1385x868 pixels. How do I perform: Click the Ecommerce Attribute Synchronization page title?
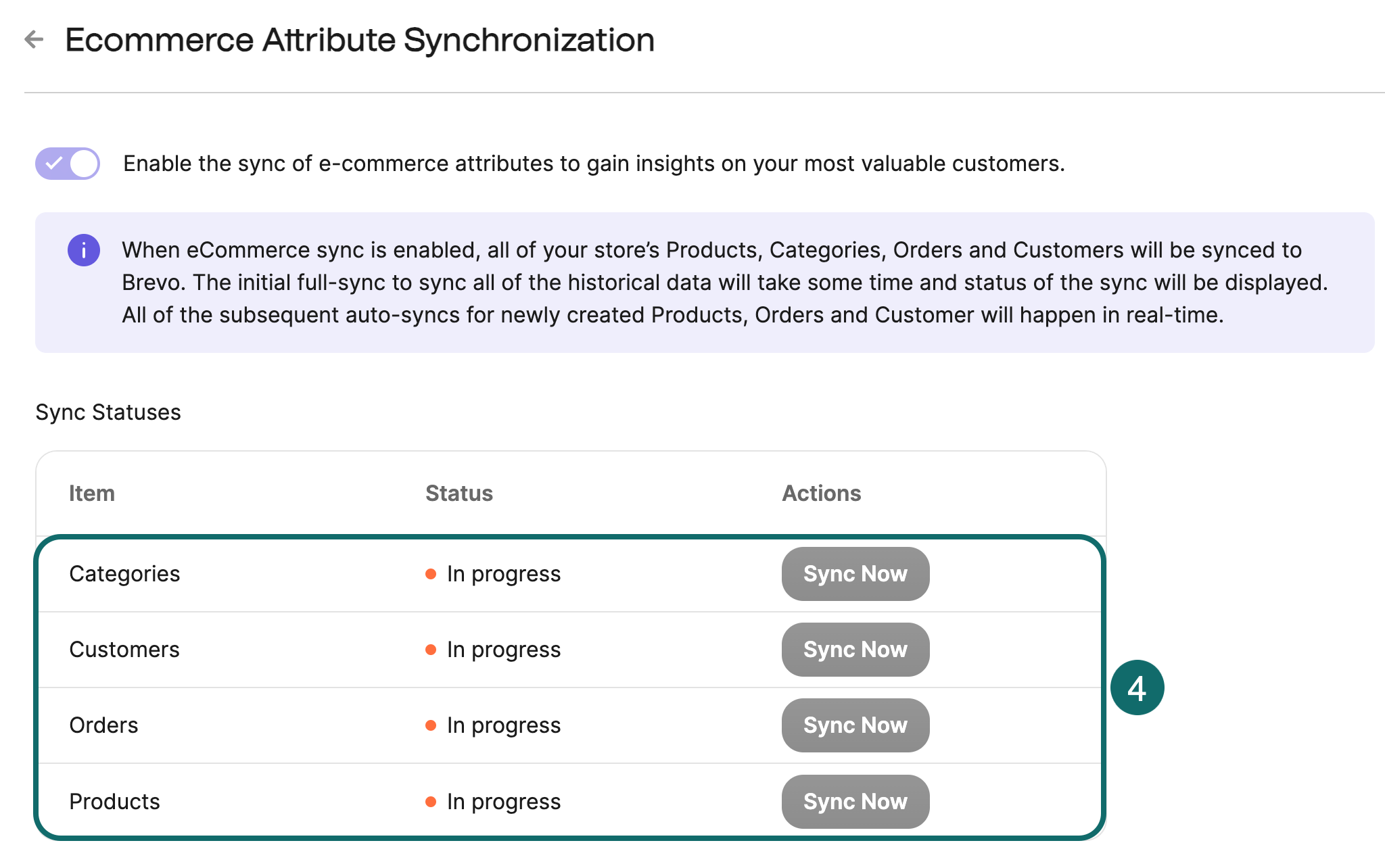click(x=360, y=40)
